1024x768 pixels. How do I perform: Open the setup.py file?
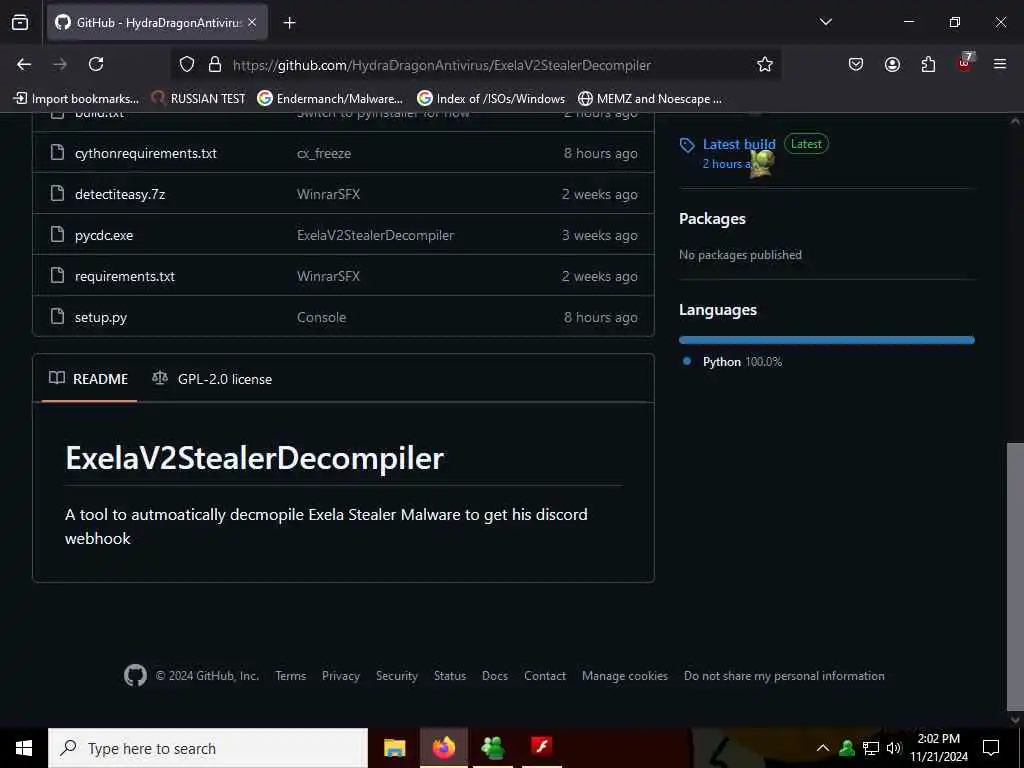101,317
